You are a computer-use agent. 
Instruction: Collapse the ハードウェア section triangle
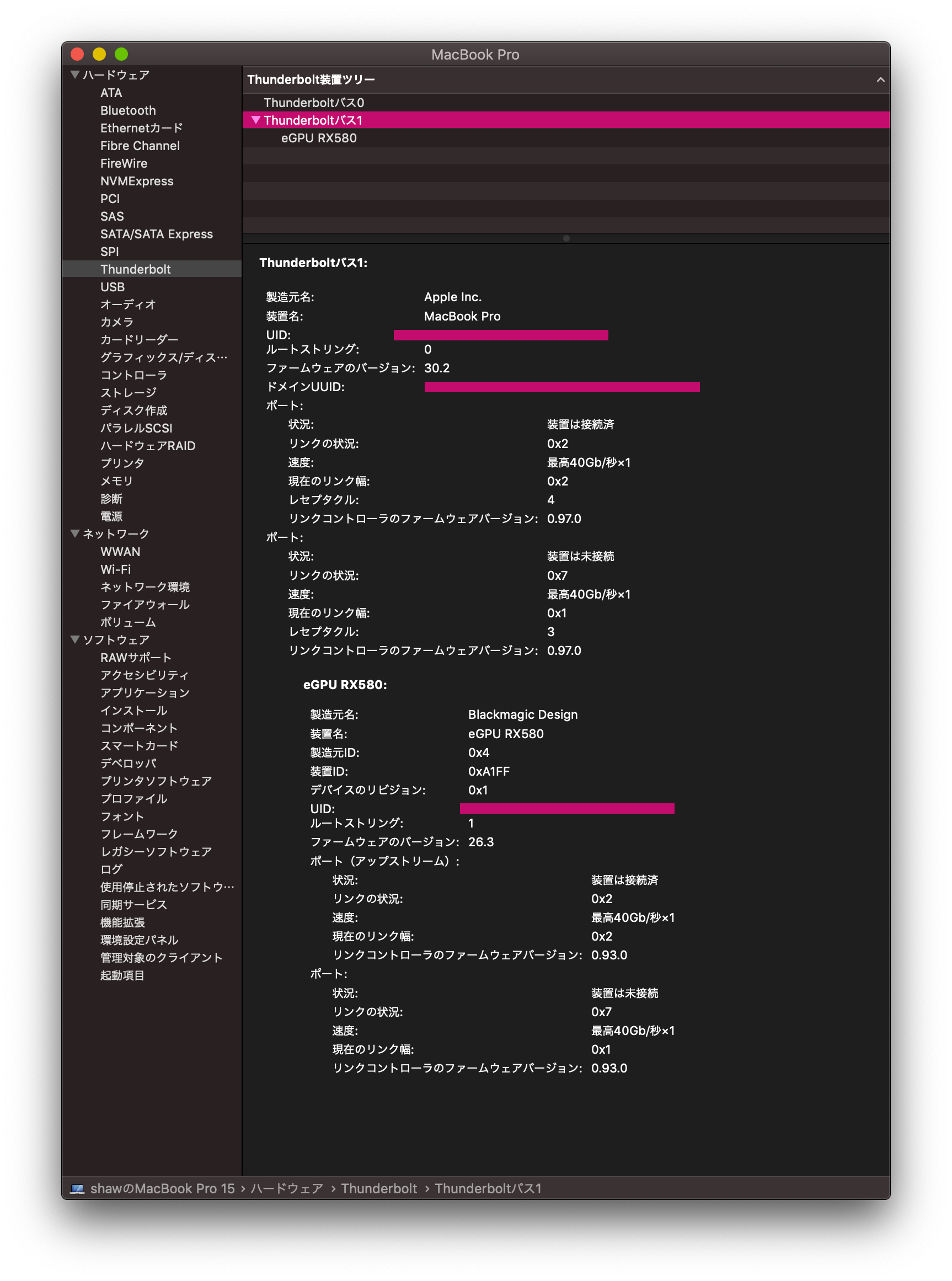tap(75, 74)
